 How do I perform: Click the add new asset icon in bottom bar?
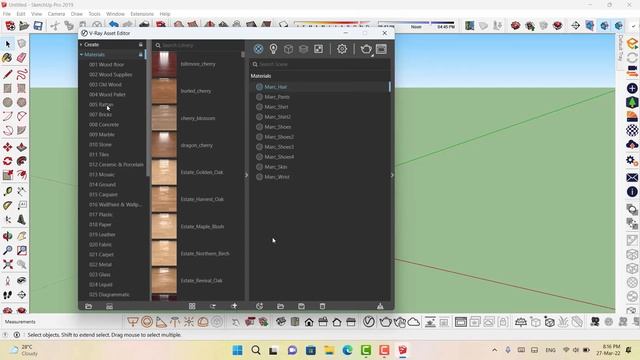[x=259, y=306]
